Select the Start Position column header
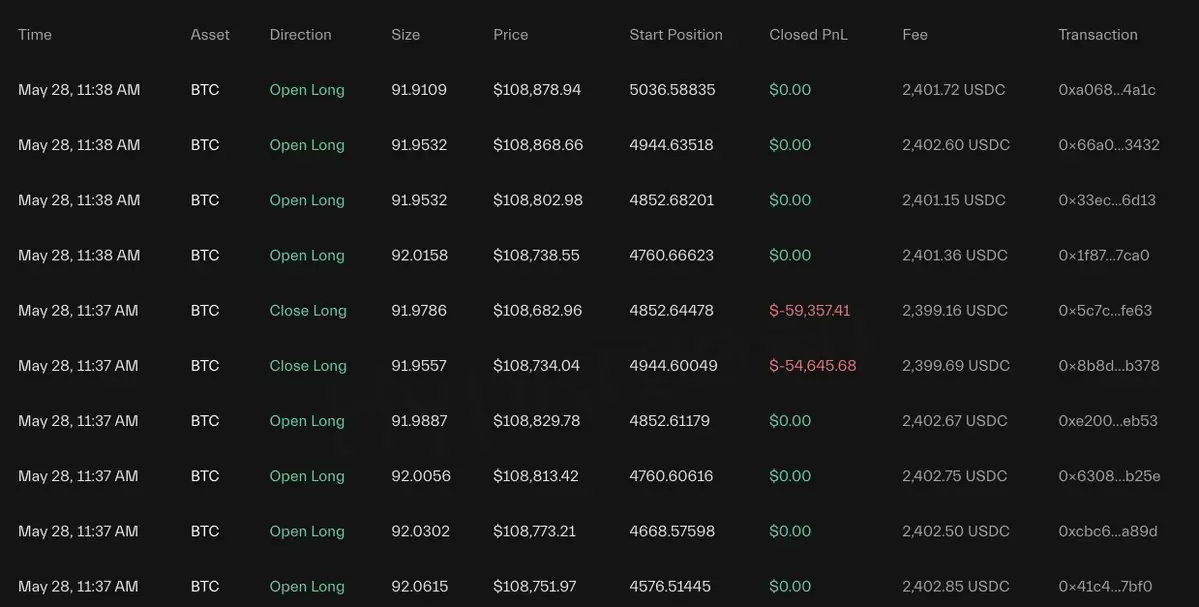 [x=676, y=34]
